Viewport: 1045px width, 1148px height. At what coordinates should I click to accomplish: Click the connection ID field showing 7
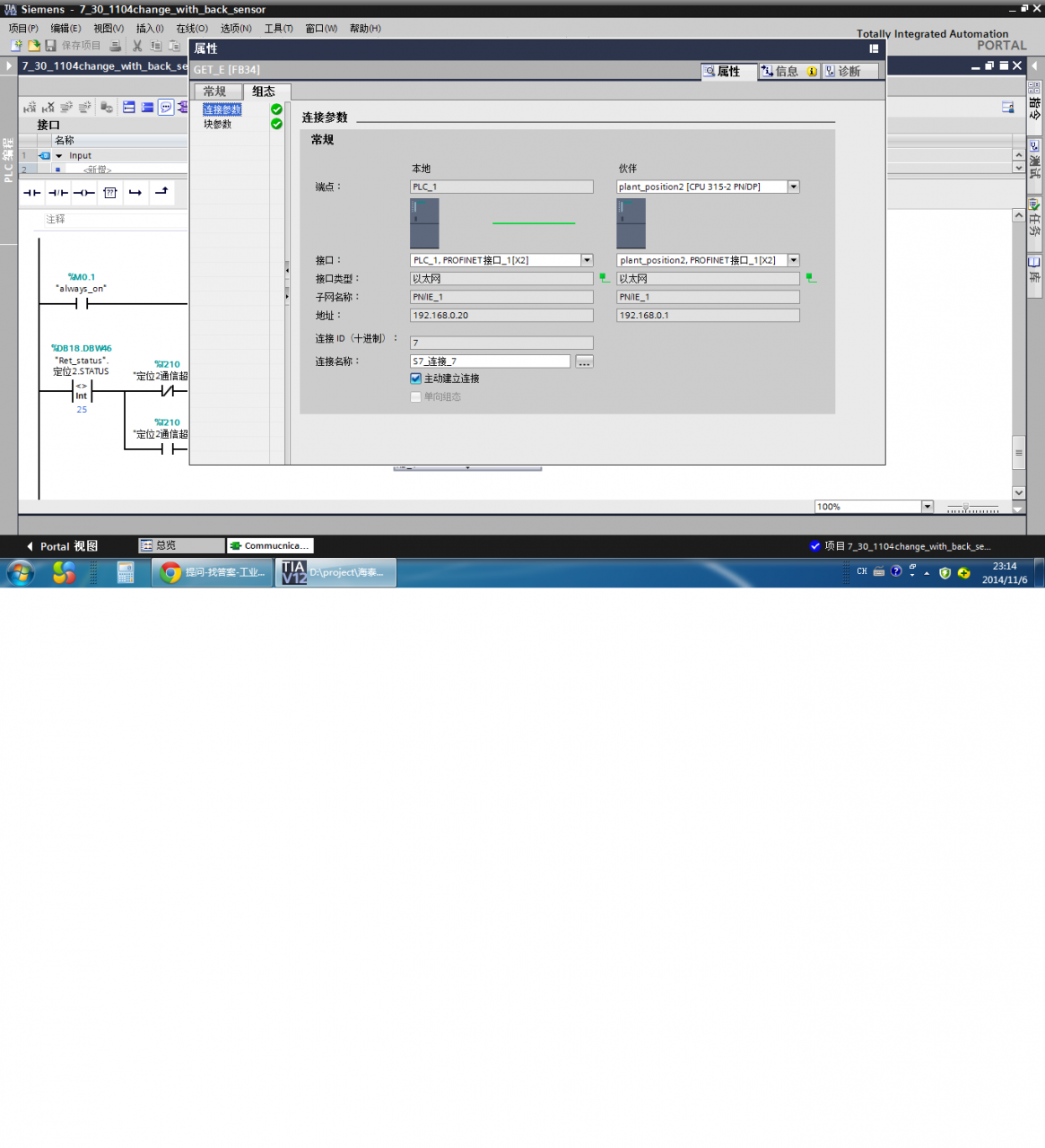[x=501, y=343]
